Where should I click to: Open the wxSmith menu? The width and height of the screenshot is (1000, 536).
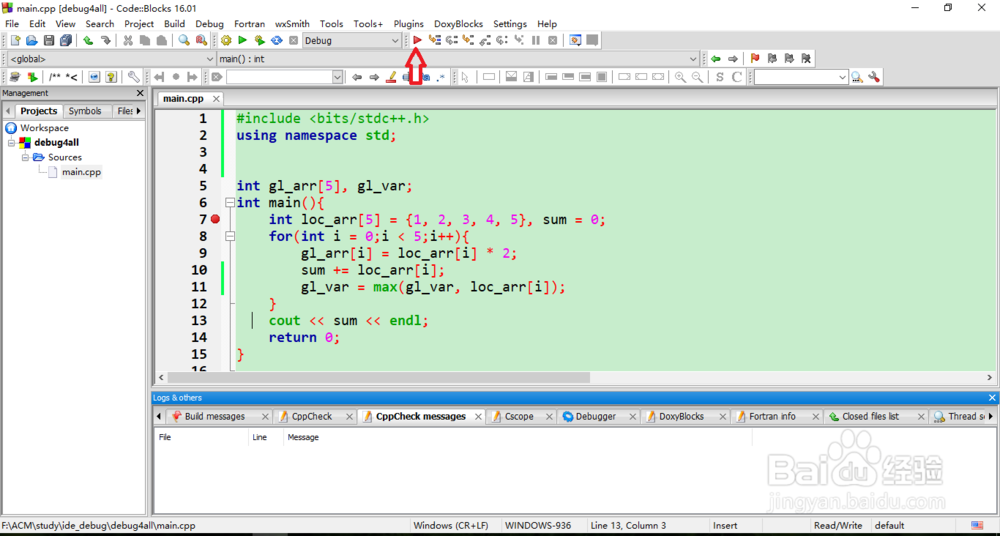(x=292, y=24)
